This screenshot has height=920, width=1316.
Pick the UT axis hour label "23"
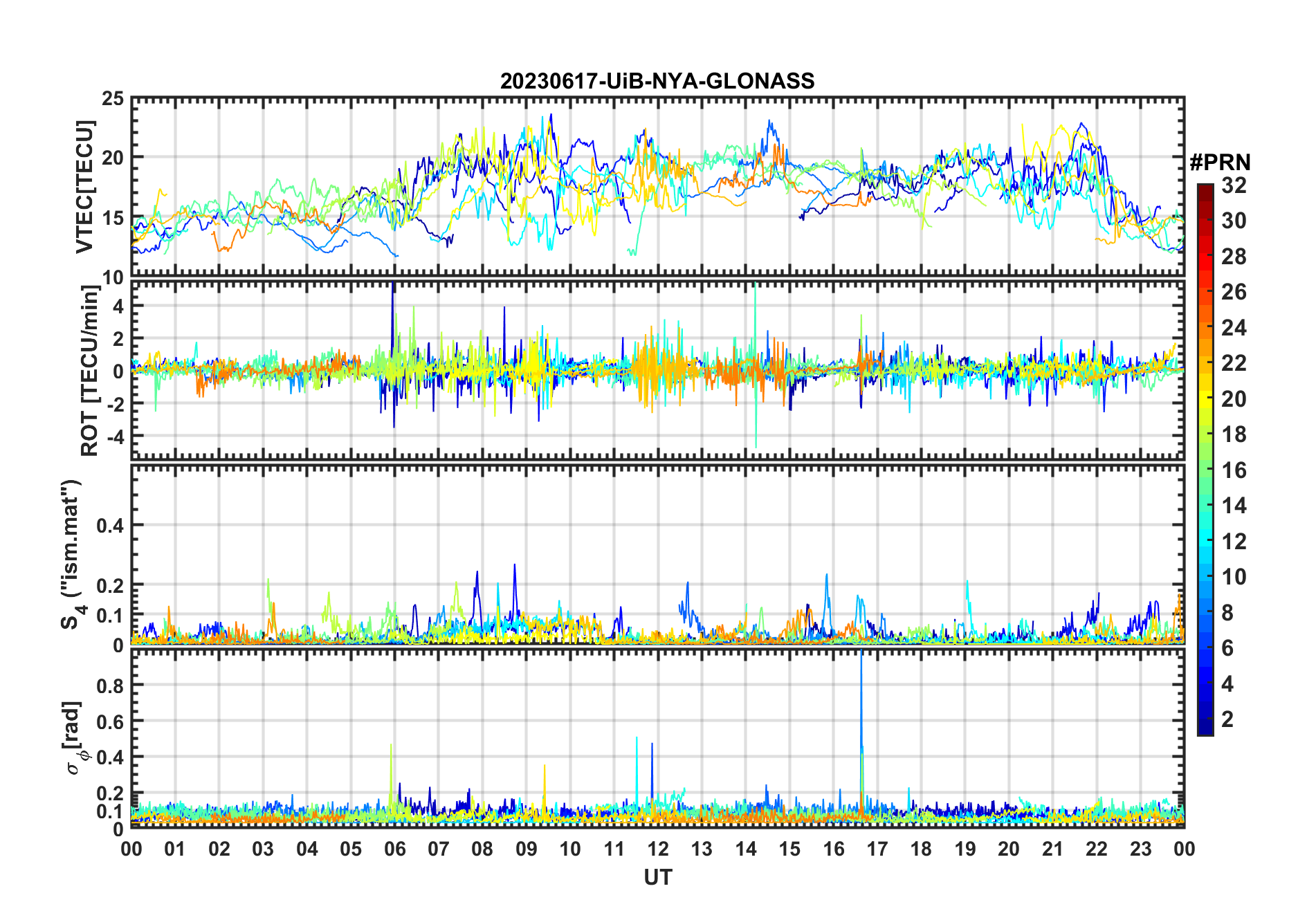pyautogui.click(x=1140, y=849)
